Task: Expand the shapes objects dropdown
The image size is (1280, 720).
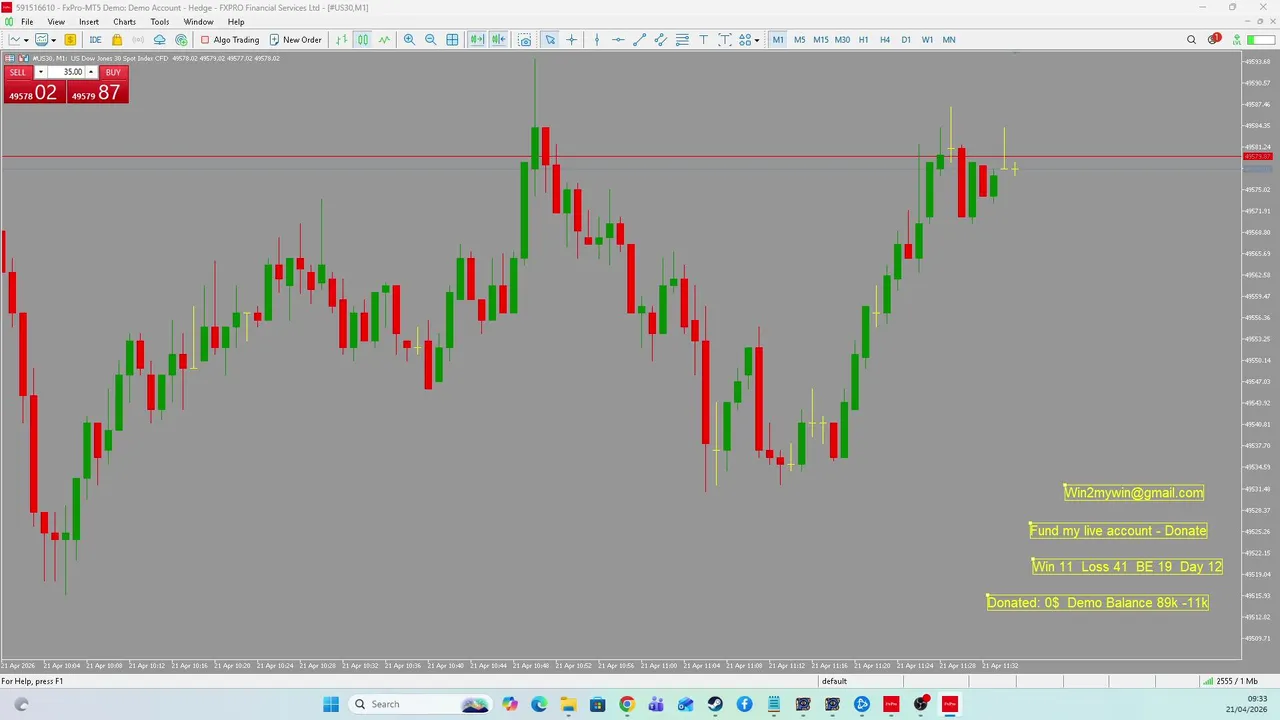Action: [x=757, y=40]
